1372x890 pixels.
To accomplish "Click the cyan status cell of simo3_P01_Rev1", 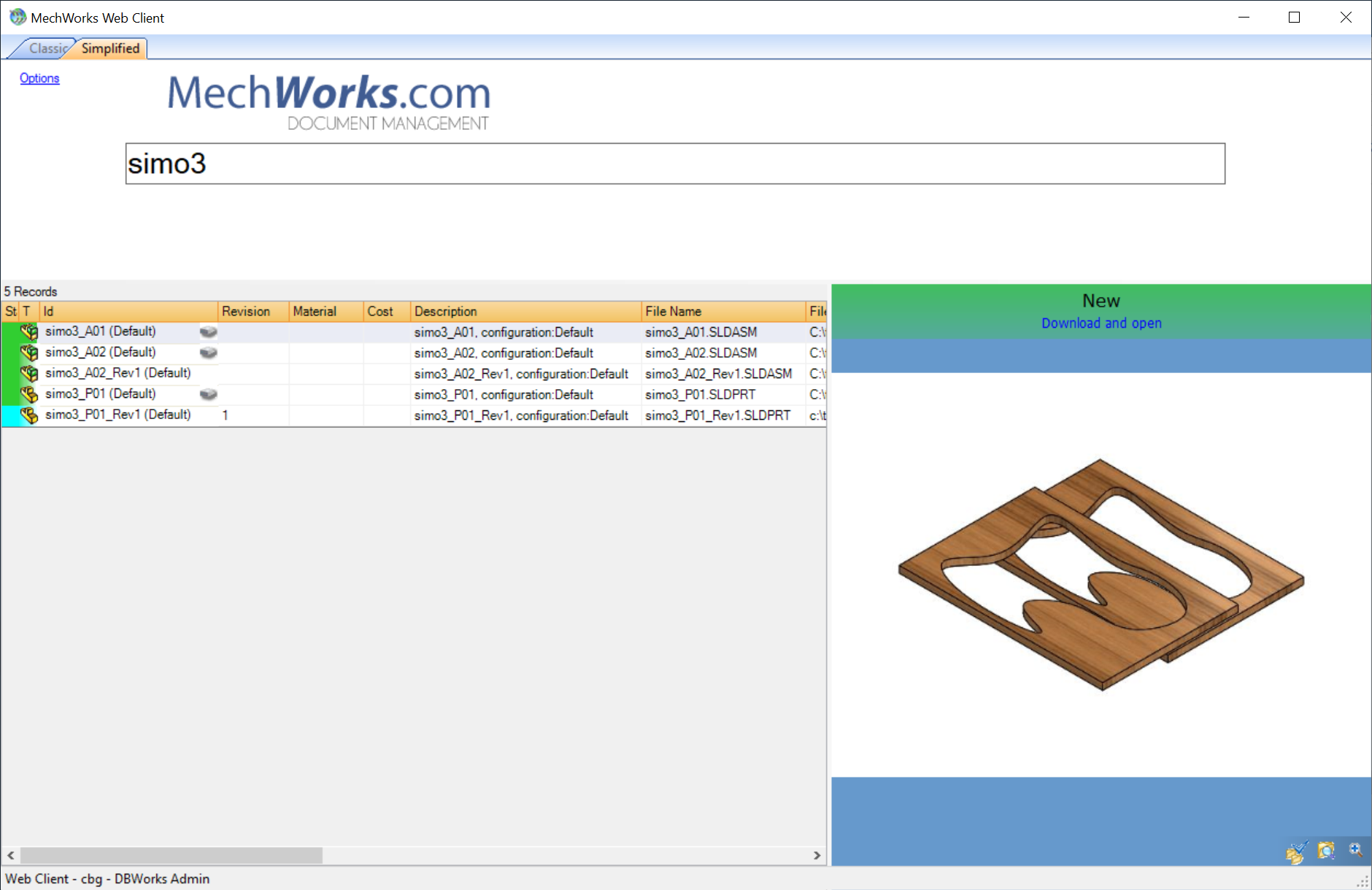I will tap(10, 415).
